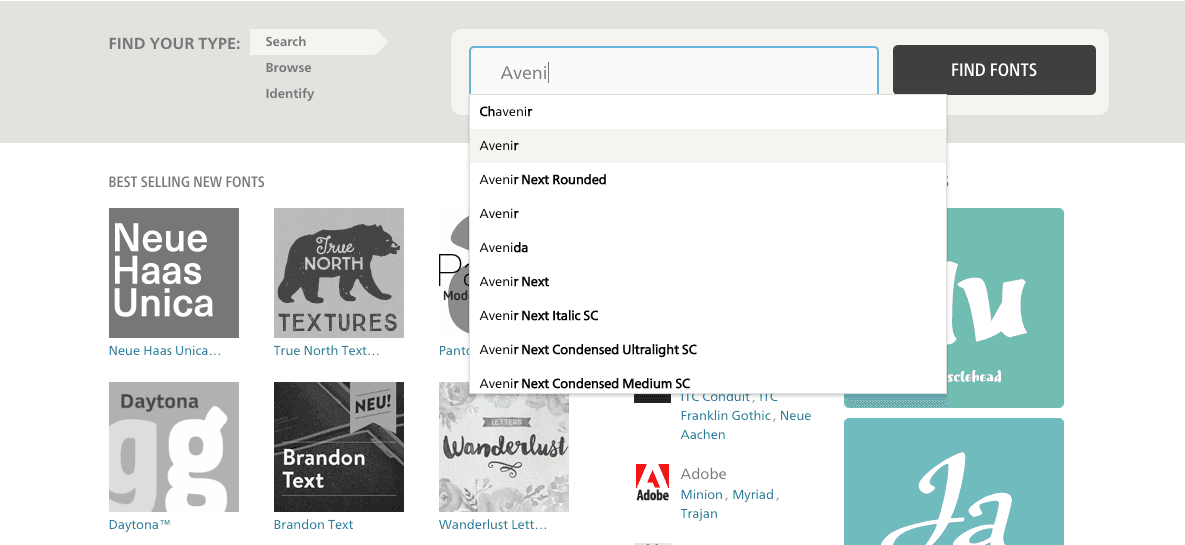
Task: Click the FIND FONTS button
Action: (994, 70)
